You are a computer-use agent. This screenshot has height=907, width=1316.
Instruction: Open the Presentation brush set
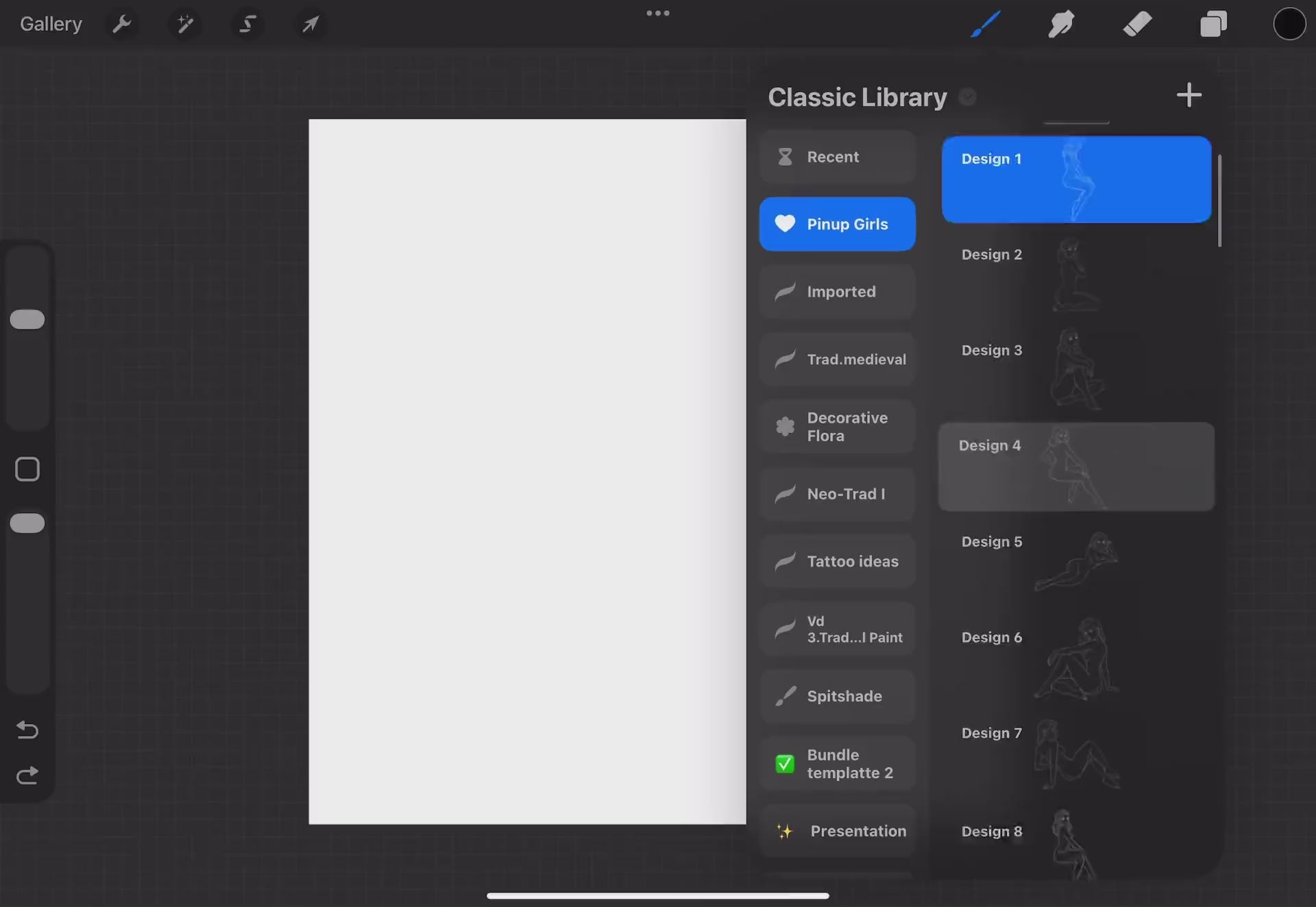coord(837,831)
